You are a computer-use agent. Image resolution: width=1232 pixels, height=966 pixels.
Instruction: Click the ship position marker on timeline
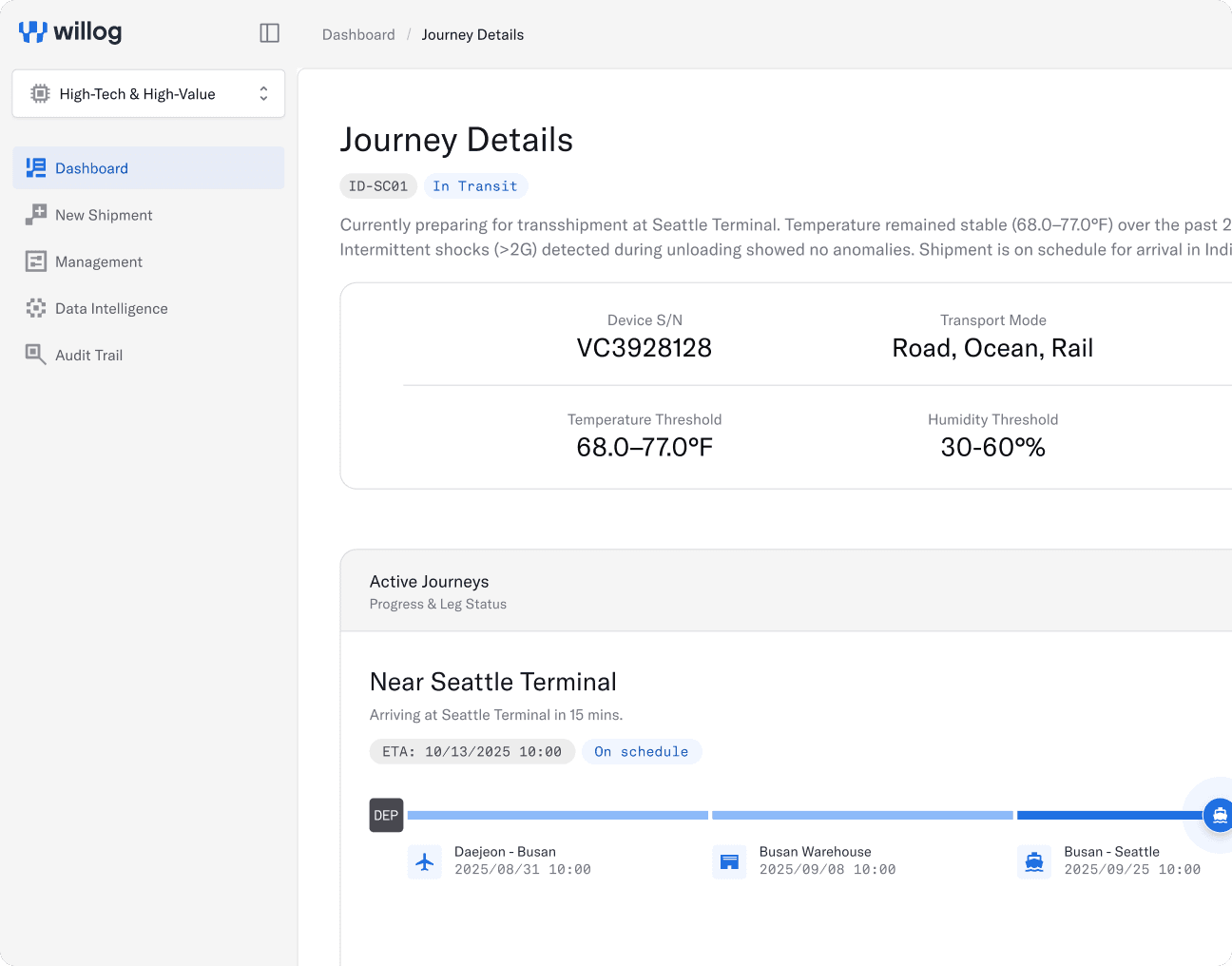1219,815
